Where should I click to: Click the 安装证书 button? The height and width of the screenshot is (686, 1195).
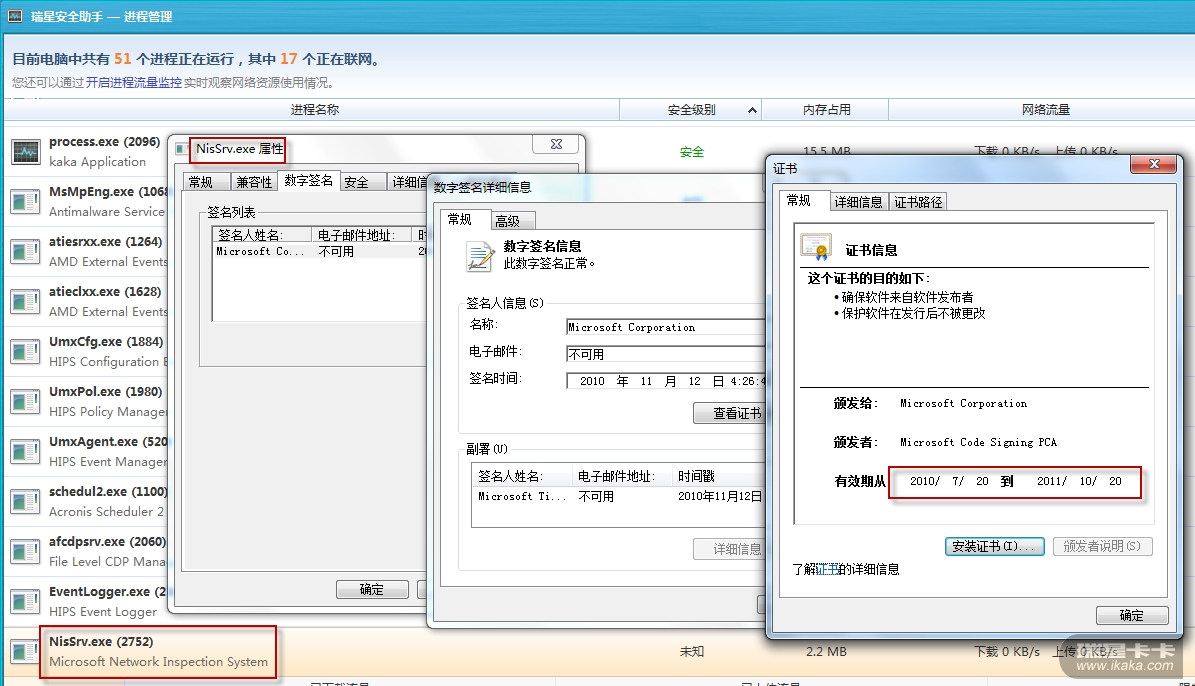coord(995,547)
